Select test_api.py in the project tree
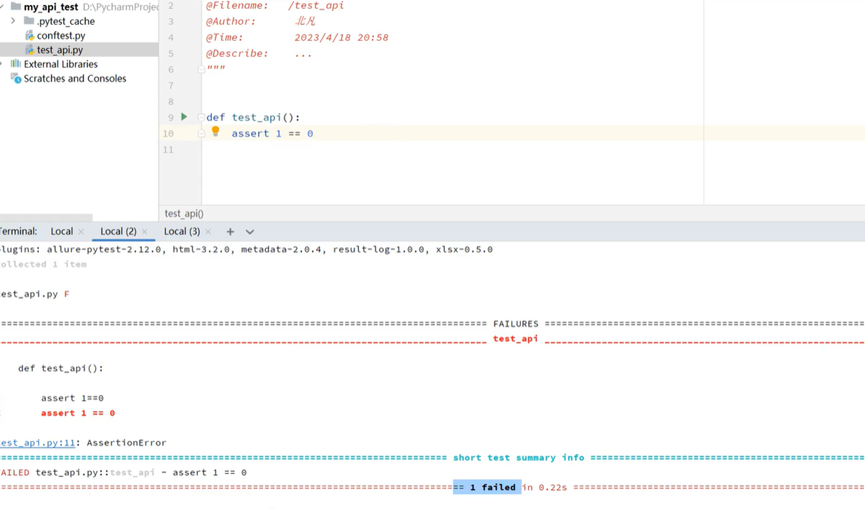865x508 pixels. coord(60,50)
